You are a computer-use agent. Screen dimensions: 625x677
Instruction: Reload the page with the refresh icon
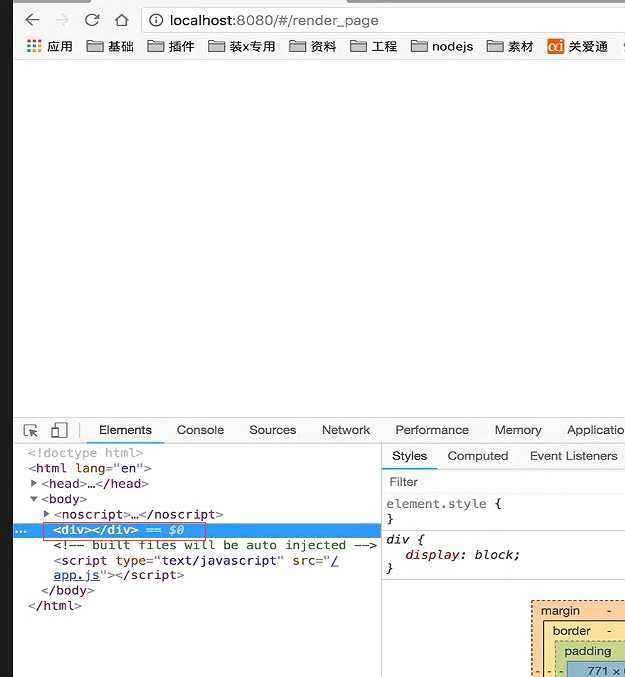click(x=92, y=20)
